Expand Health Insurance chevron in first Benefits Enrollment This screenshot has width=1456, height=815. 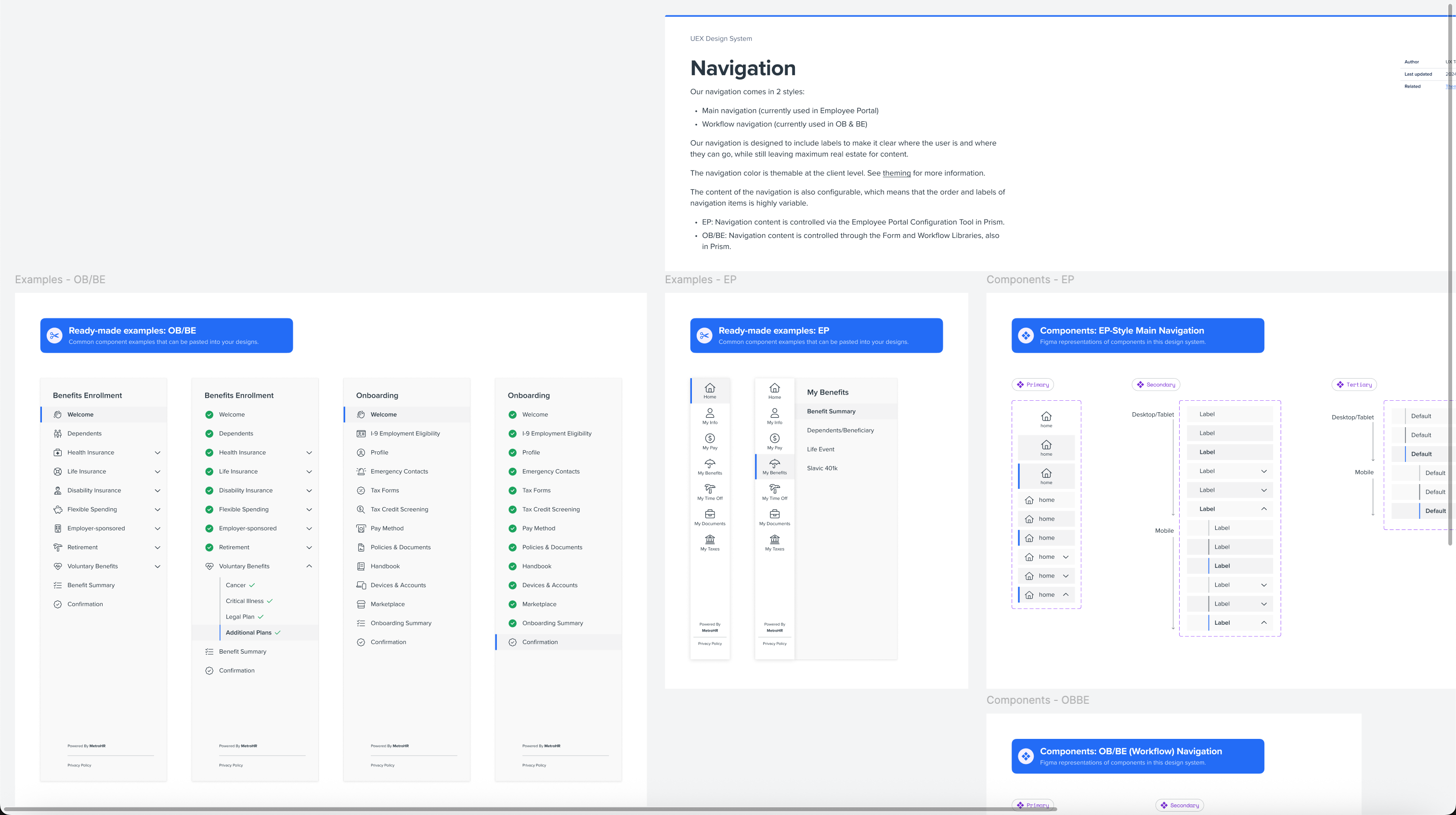(x=158, y=452)
